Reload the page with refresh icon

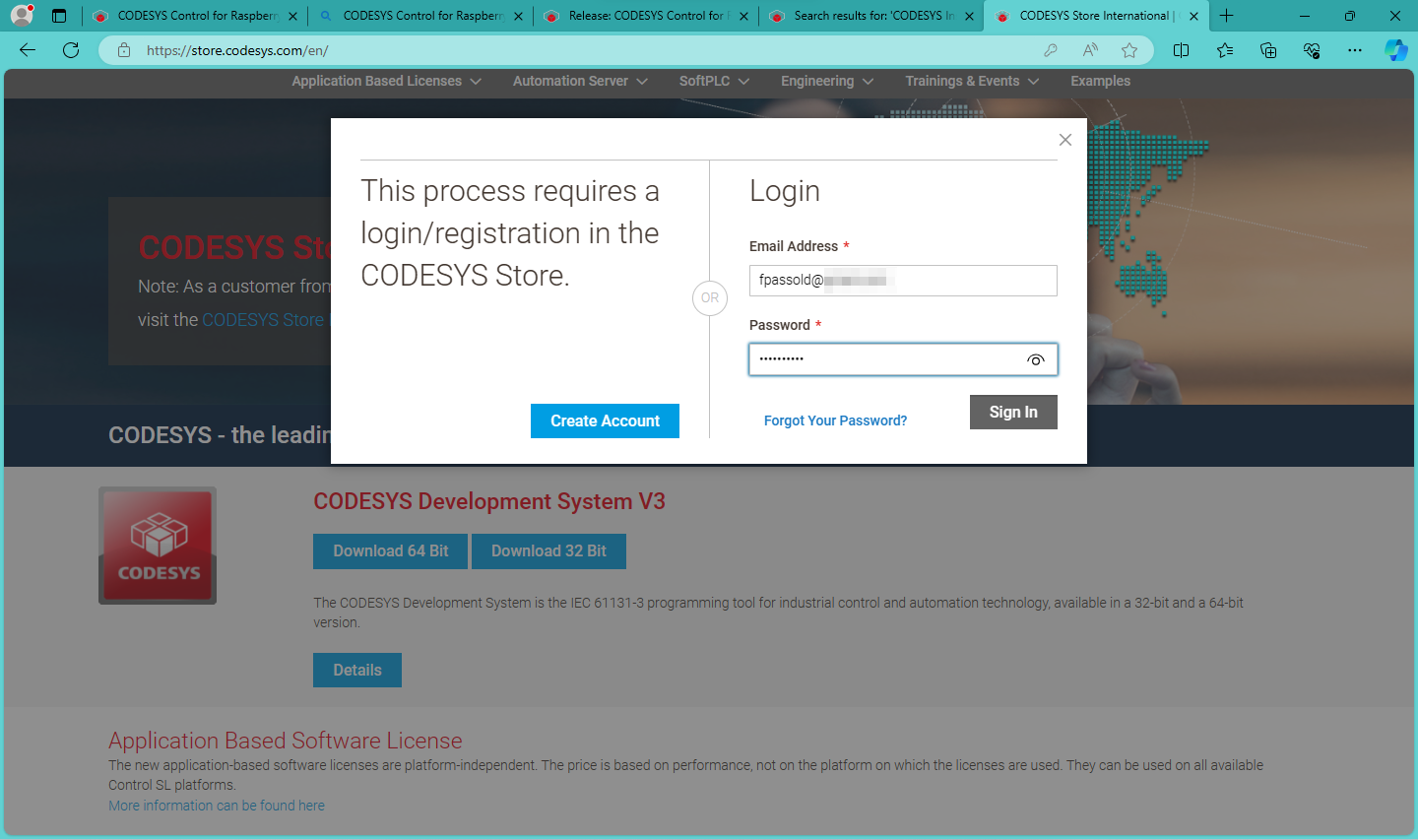point(71,50)
